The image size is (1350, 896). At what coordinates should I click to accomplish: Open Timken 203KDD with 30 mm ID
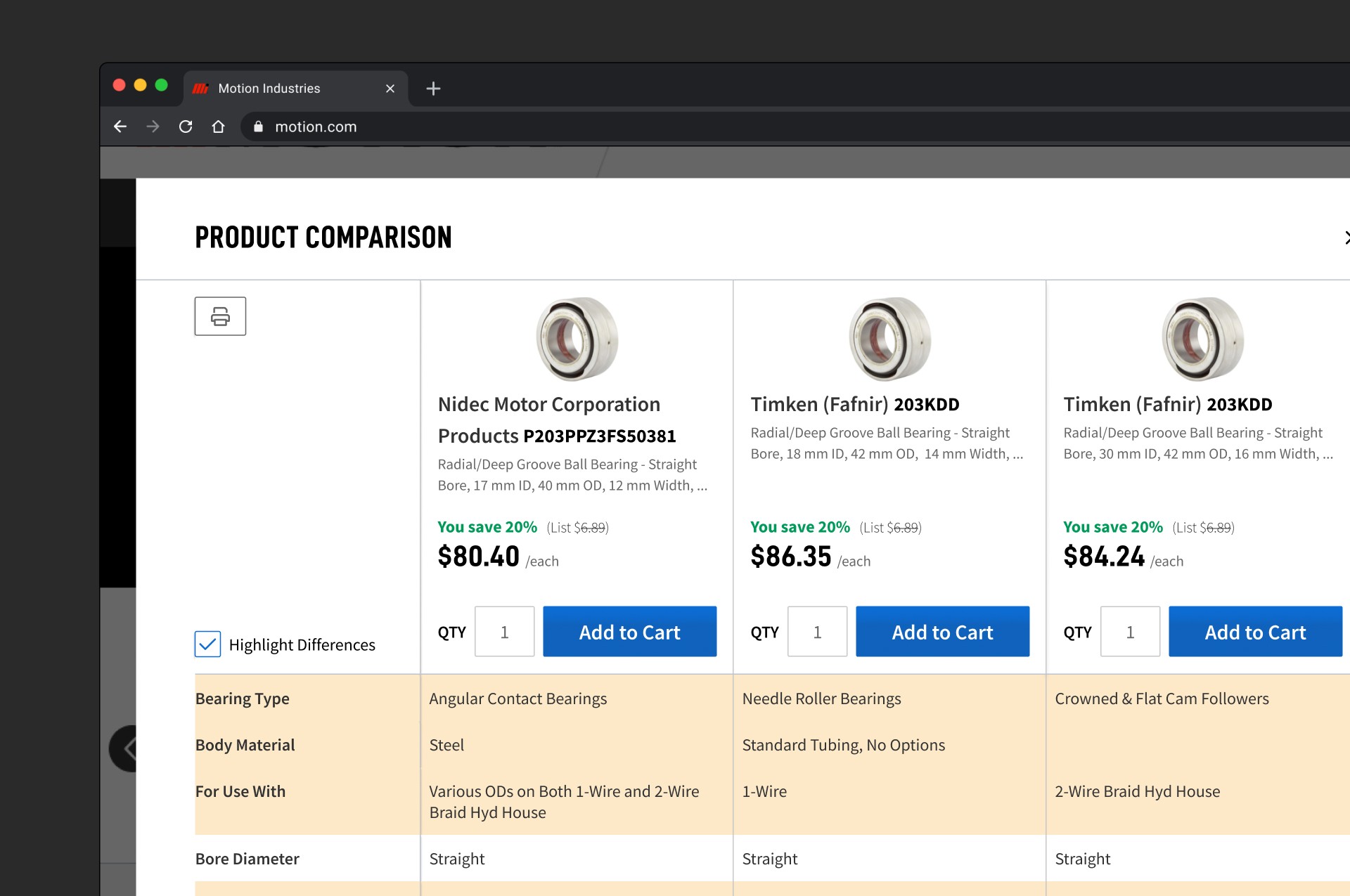click(1168, 405)
